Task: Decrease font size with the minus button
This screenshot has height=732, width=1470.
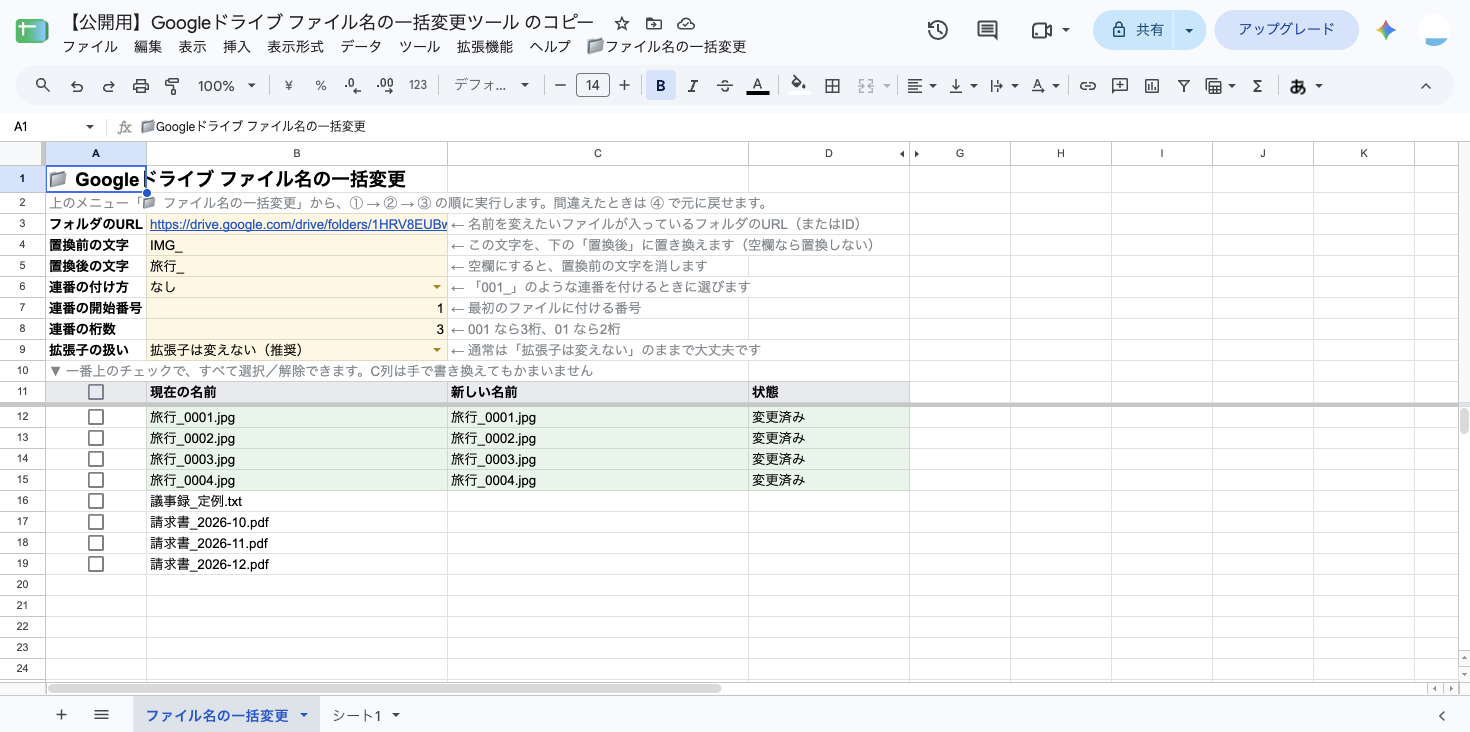Action: pos(560,86)
